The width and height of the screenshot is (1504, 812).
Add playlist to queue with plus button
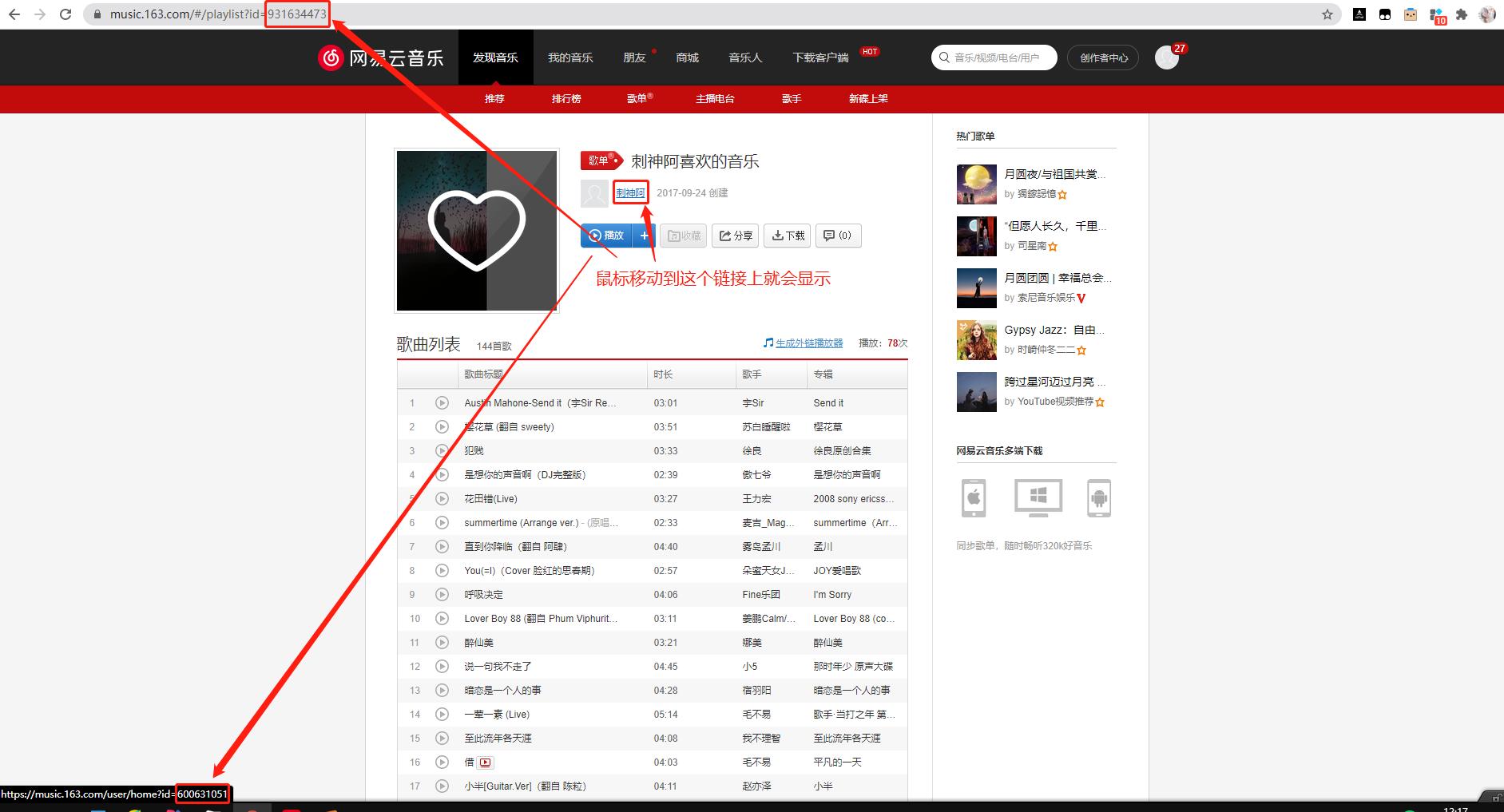[644, 236]
